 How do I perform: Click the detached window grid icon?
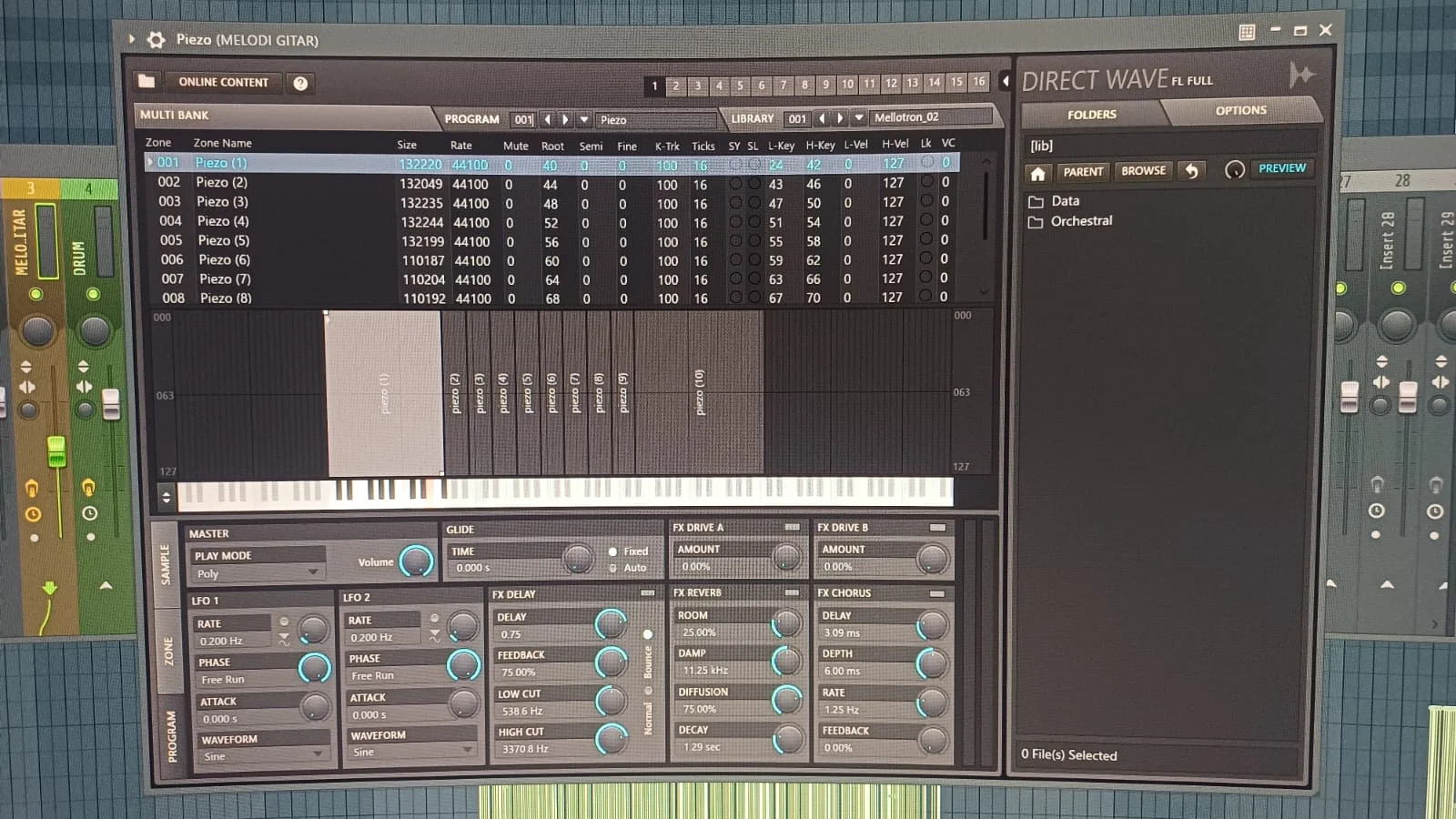coord(1247,32)
